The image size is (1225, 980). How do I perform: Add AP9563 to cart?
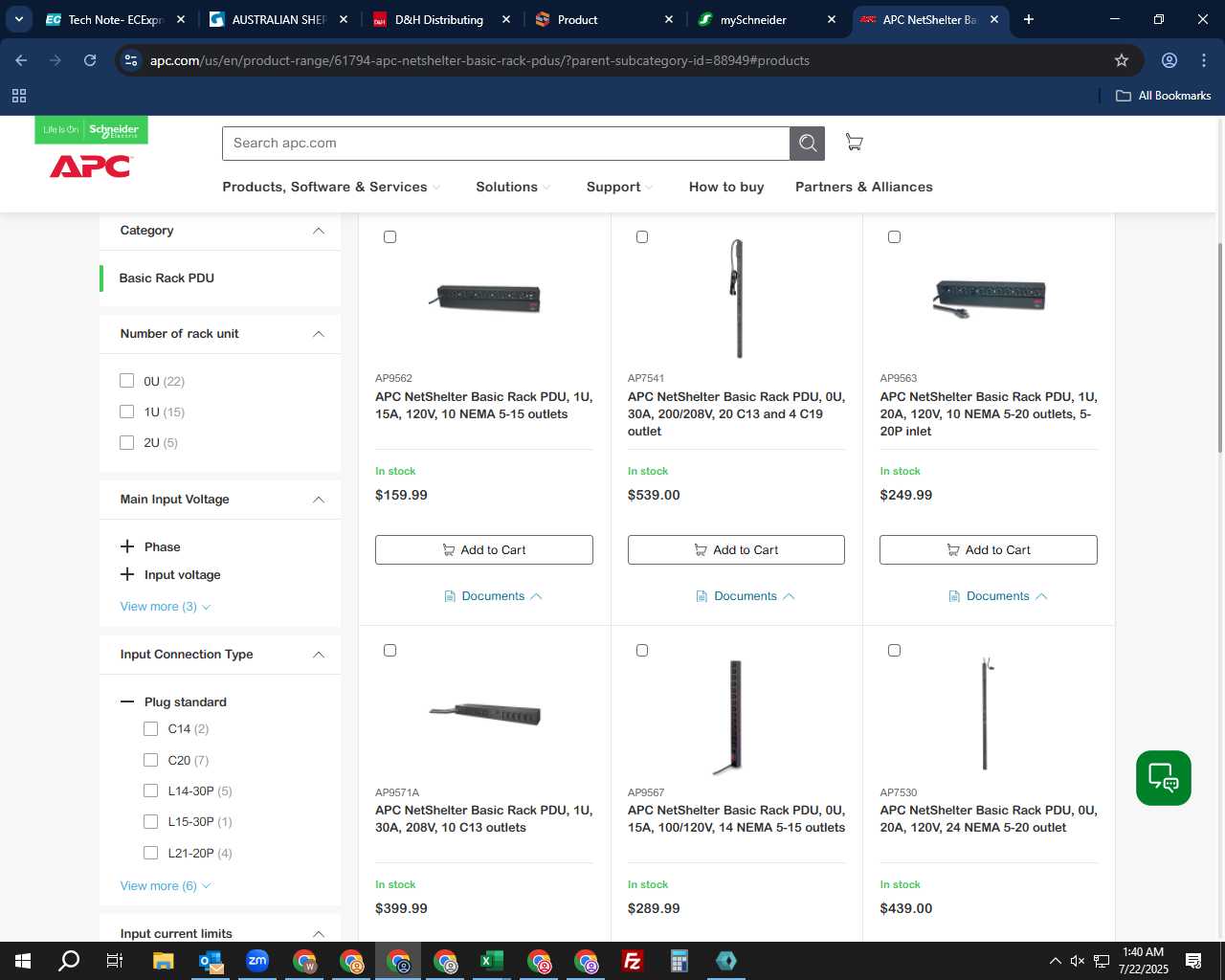coord(989,550)
